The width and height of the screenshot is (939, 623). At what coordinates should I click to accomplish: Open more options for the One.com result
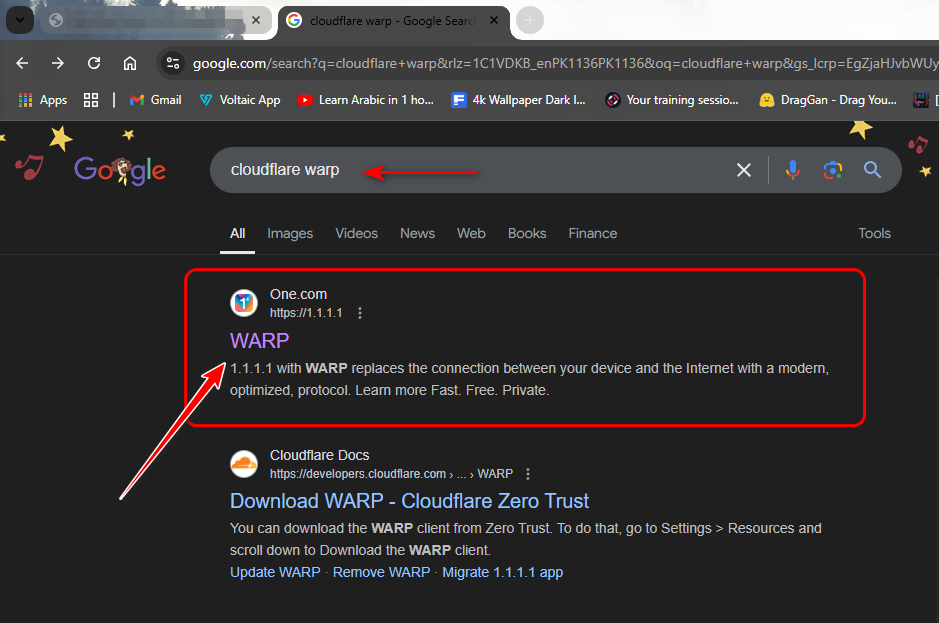pyautogui.click(x=359, y=313)
